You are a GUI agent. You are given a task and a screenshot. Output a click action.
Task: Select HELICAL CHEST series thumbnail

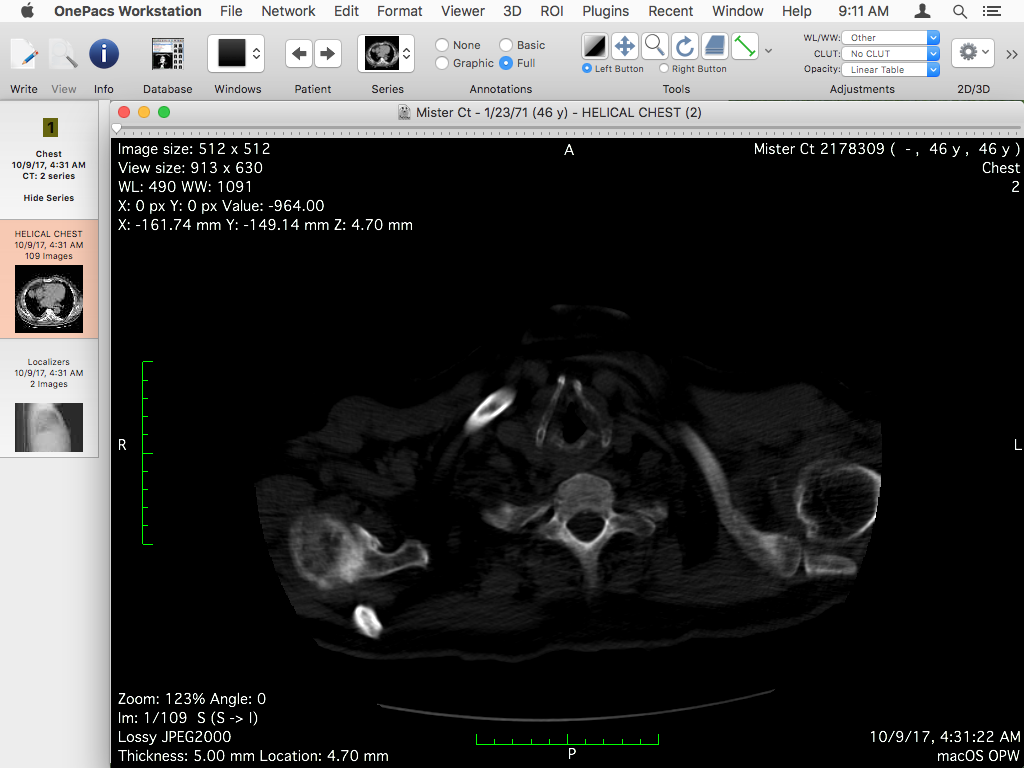point(49,299)
